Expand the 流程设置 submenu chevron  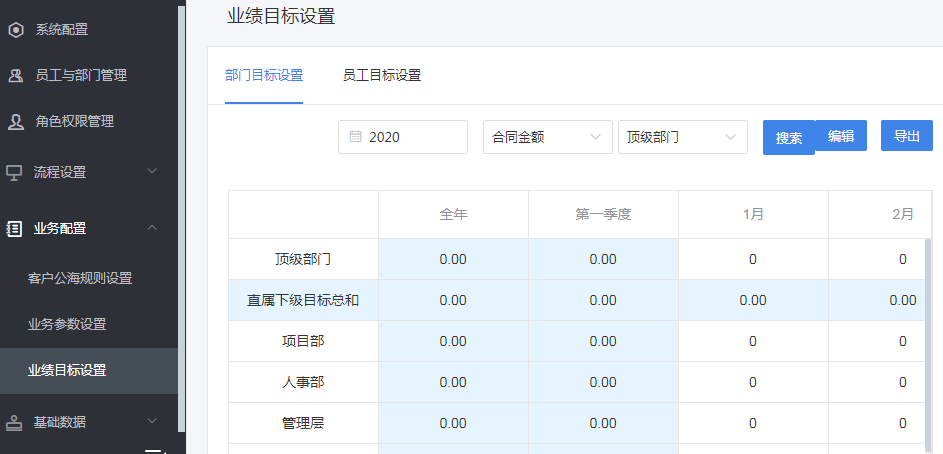pos(153,171)
